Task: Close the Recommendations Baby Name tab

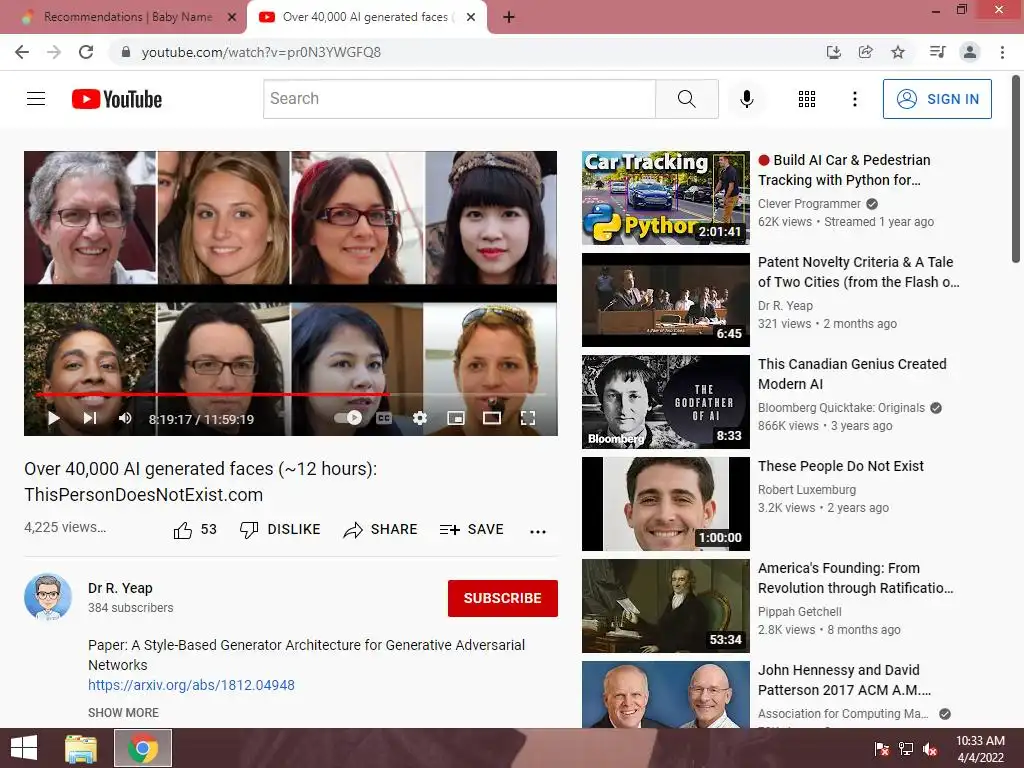Action: tap(232, 18)
